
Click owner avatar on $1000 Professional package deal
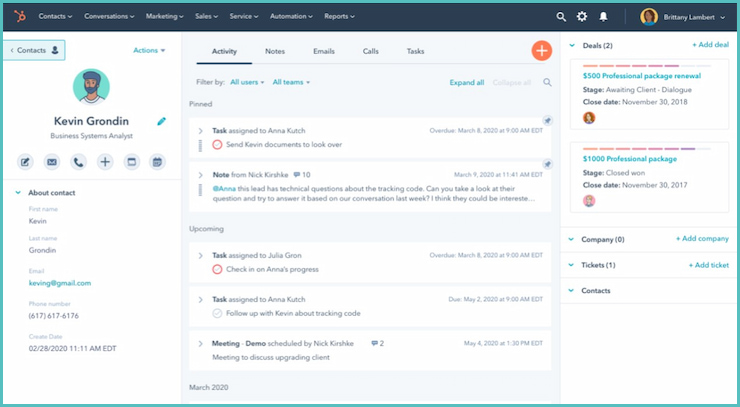(x=589, y=201)
